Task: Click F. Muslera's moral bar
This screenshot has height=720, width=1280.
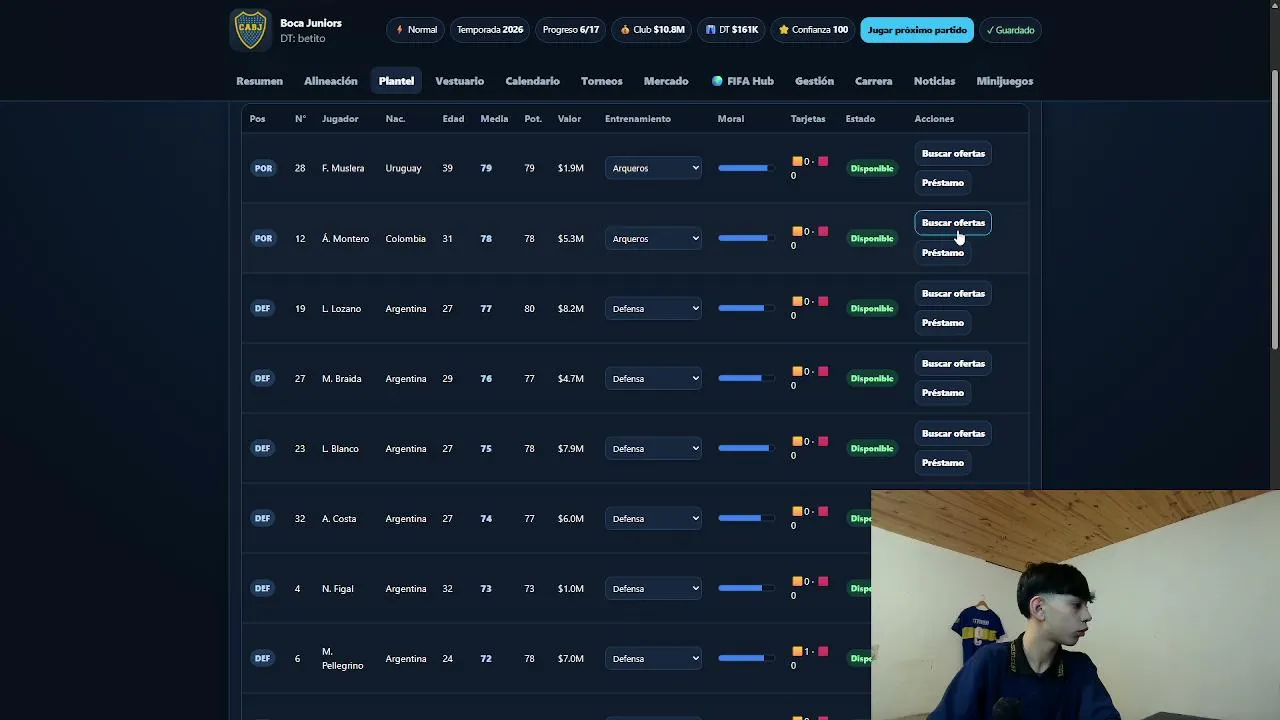Action: tap(745, 168)
